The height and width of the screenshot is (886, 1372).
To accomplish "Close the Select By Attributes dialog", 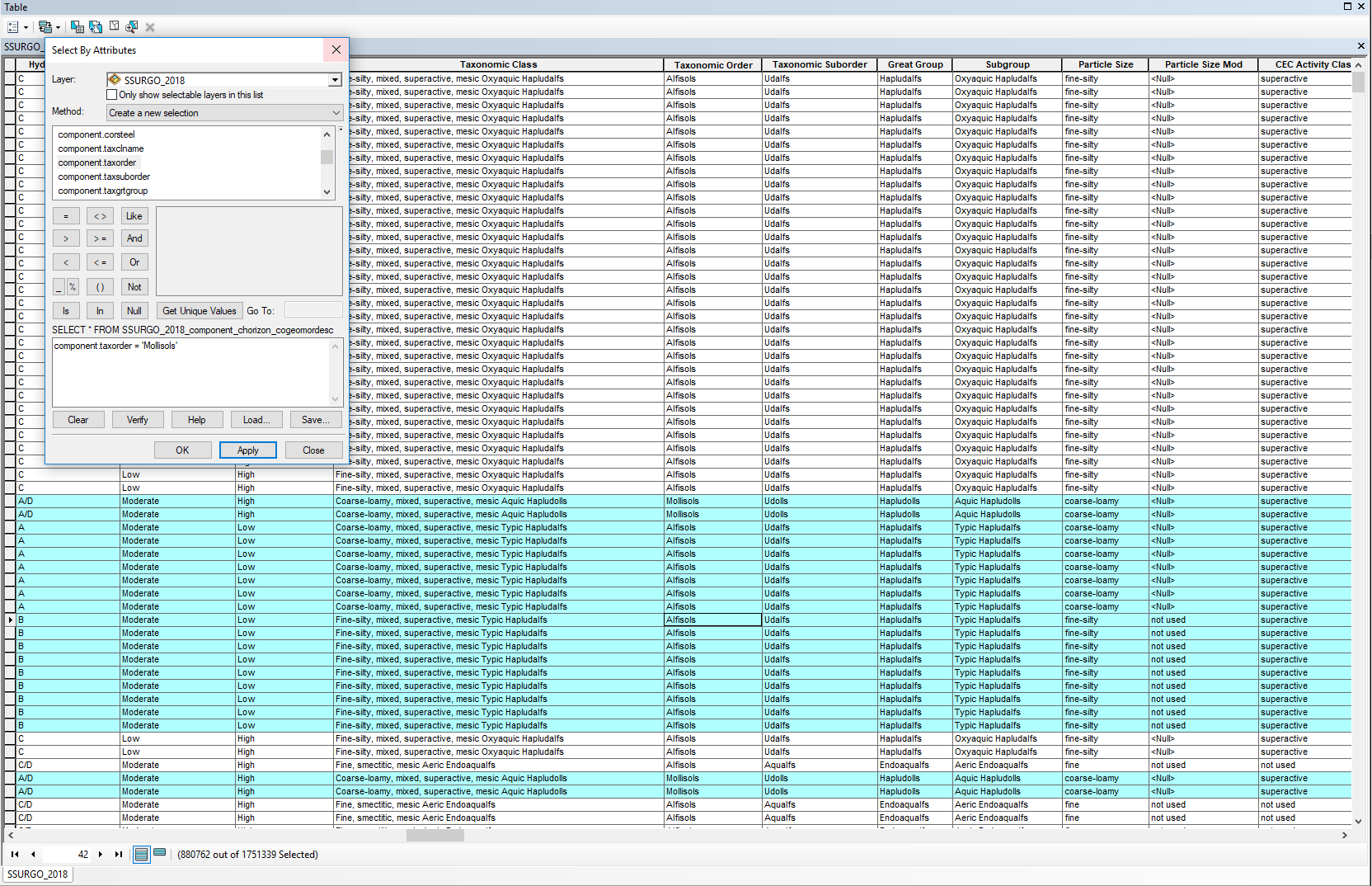I will click(336, 49).
